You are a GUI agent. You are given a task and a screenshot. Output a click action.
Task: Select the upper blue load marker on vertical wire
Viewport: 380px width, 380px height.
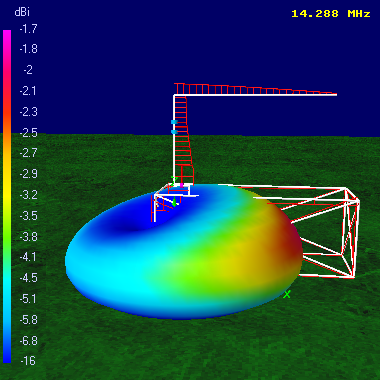point(174,122)
